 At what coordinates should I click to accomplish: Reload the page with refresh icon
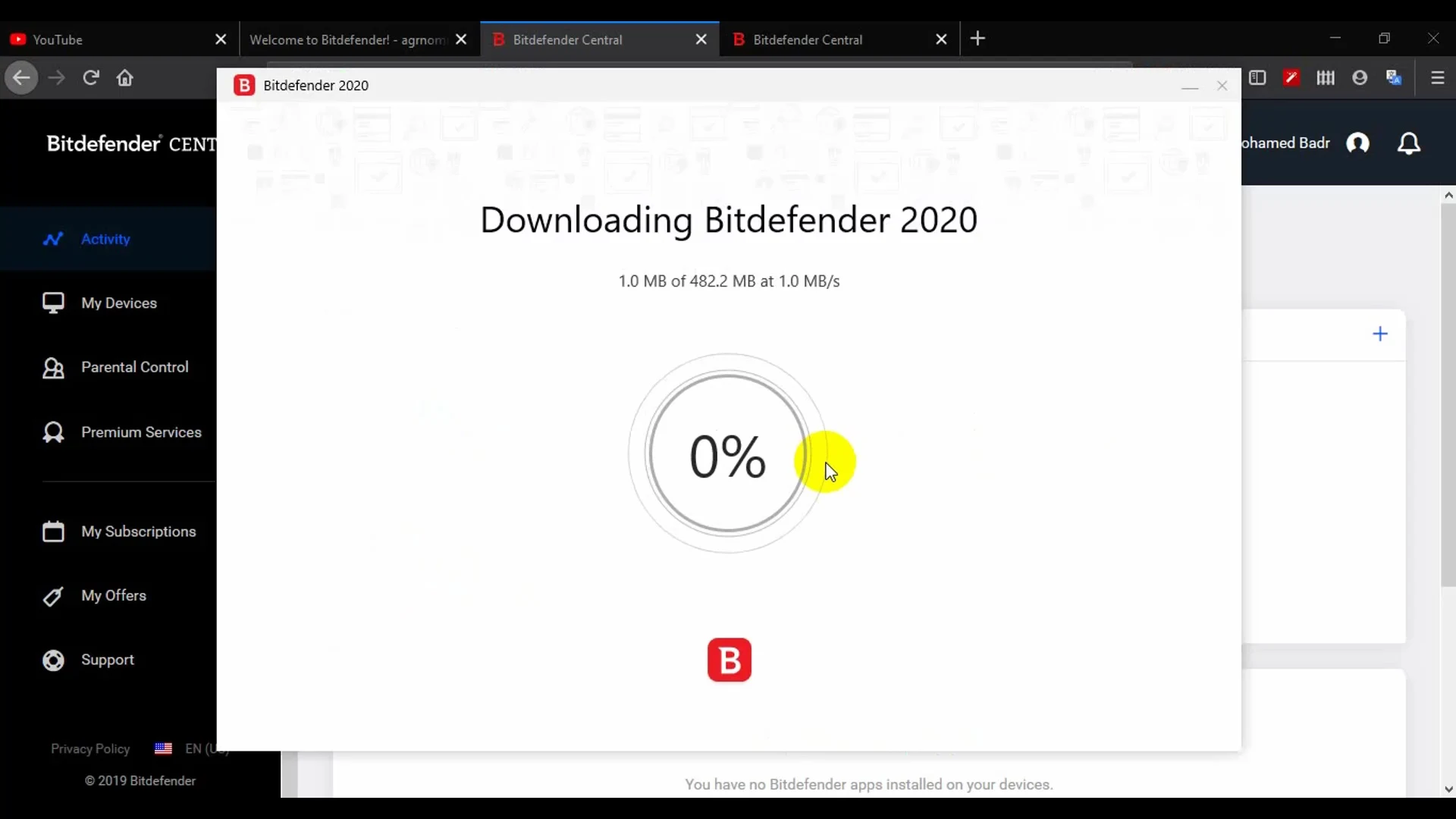coord(91,78)
